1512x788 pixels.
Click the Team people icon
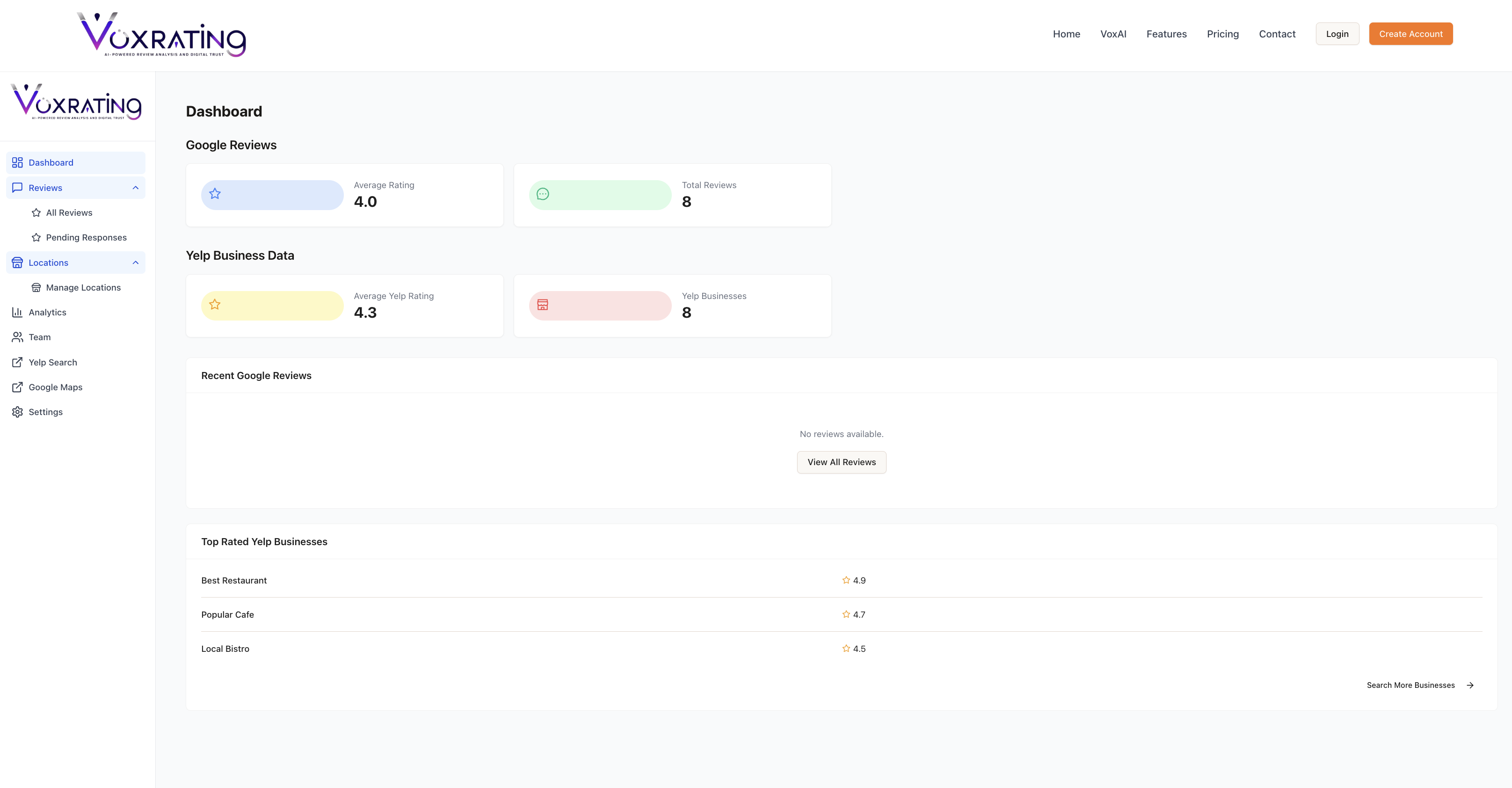point(18,337)
